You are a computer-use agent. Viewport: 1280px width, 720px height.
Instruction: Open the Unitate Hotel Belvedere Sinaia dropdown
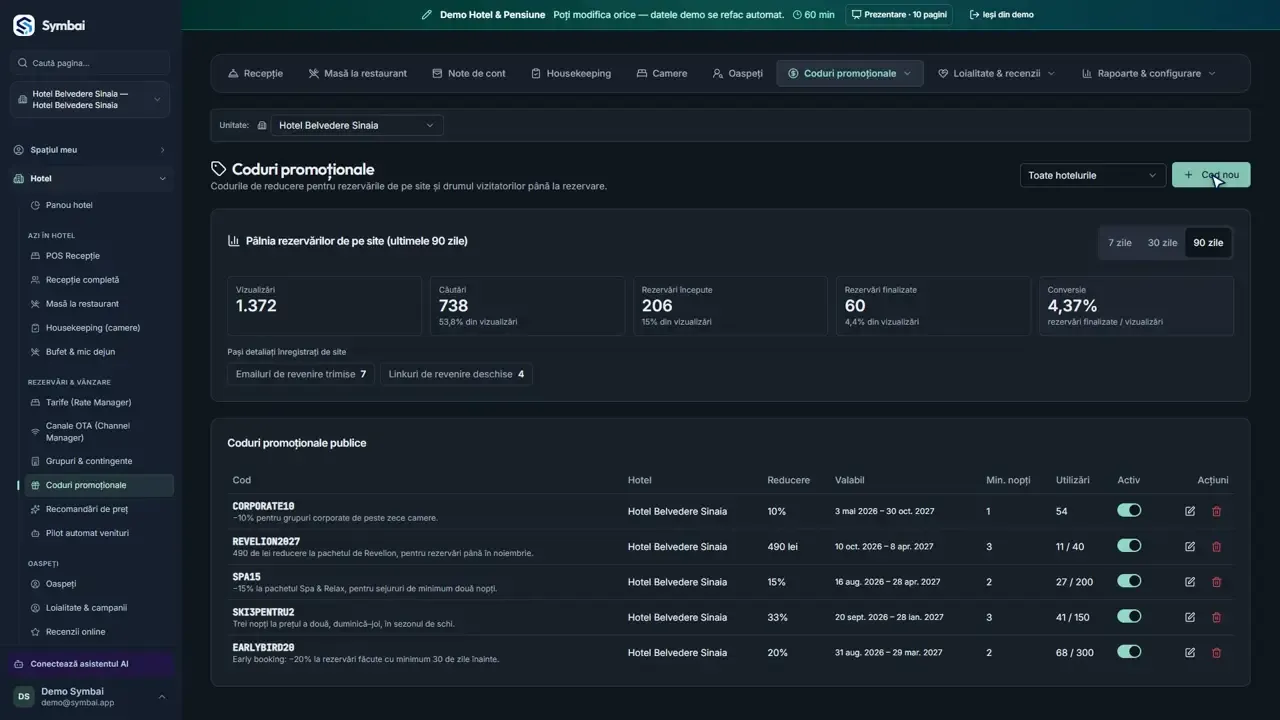click(357, 125)
